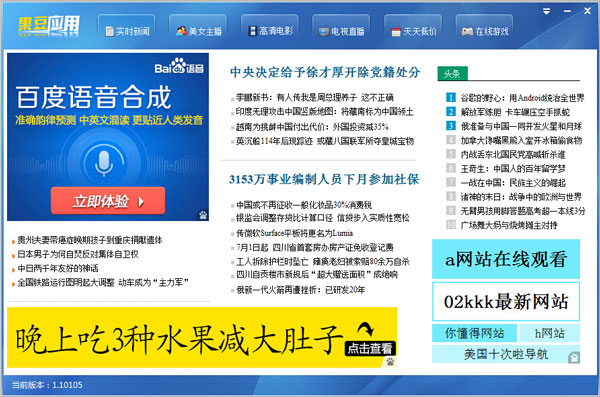Image resolution: width=600 pixels, height=397 pixels.
Task: Click the 立即体验 button on Baidu ad
Action: coord(108,201)
